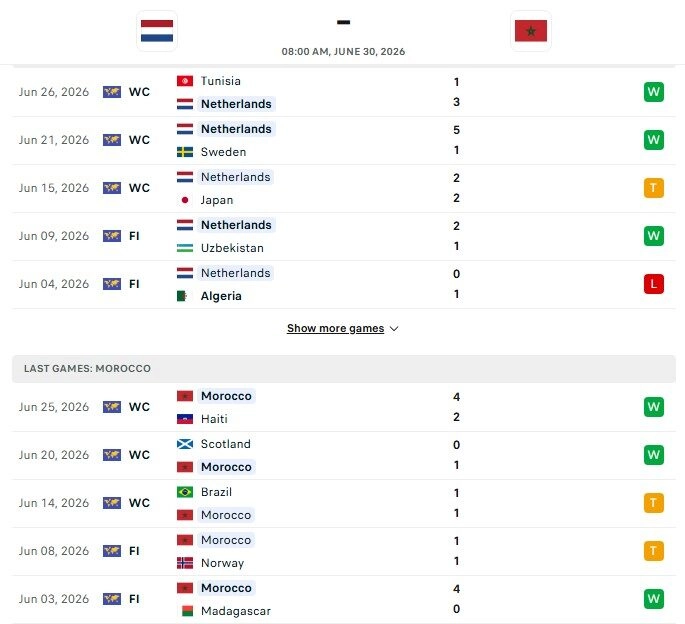Image resolution: width=685 pixels, height=624 pixels.
Task: Click the Netherlands flag in match header
Action: tap(157, 31)
